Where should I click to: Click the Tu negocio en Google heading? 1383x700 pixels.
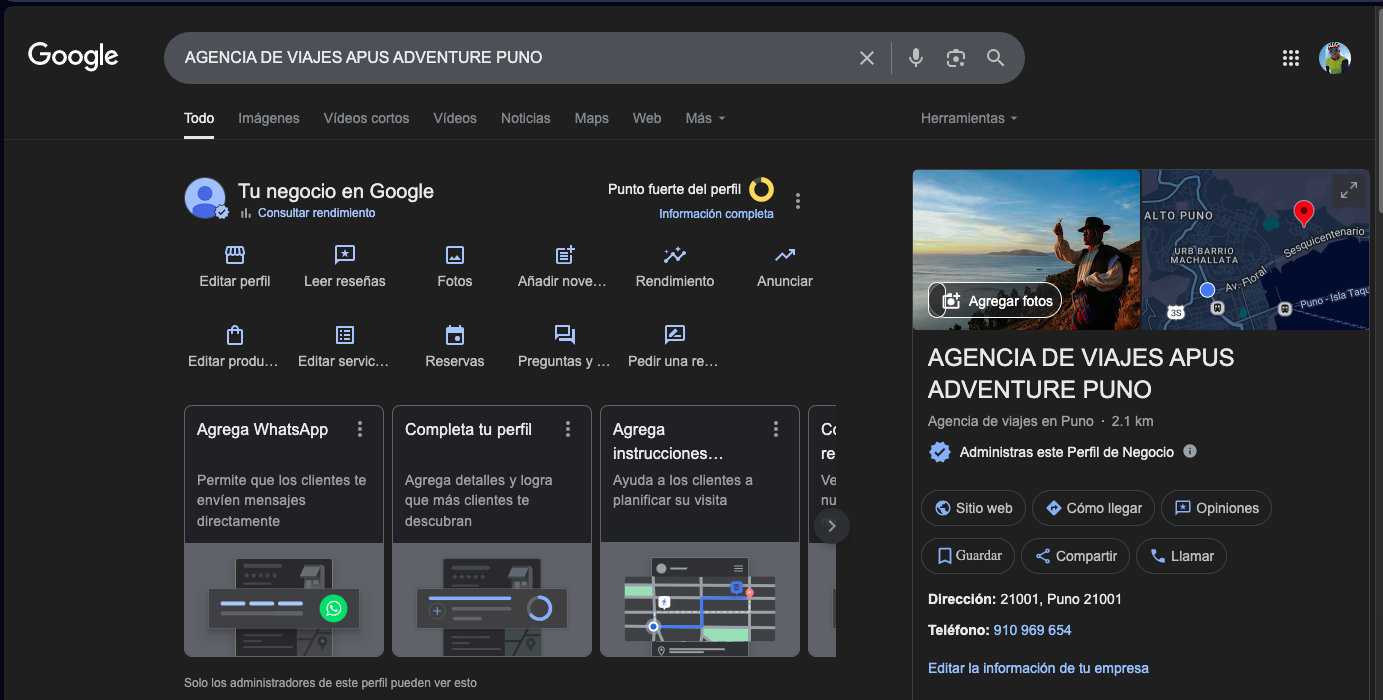click(336, 191)
